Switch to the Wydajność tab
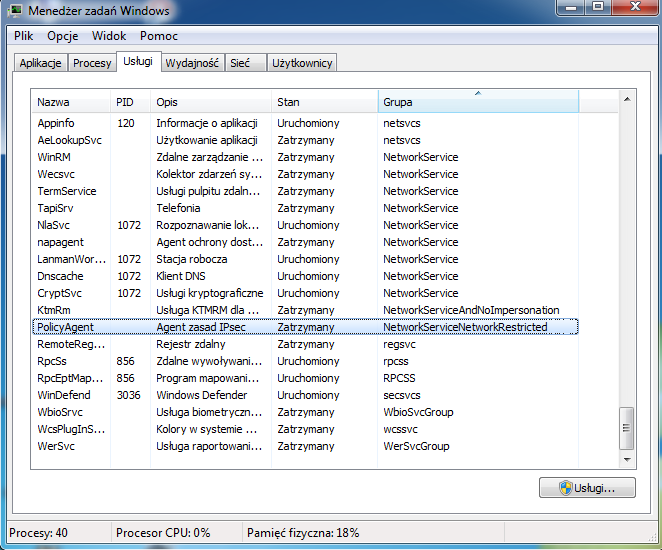 192,63
